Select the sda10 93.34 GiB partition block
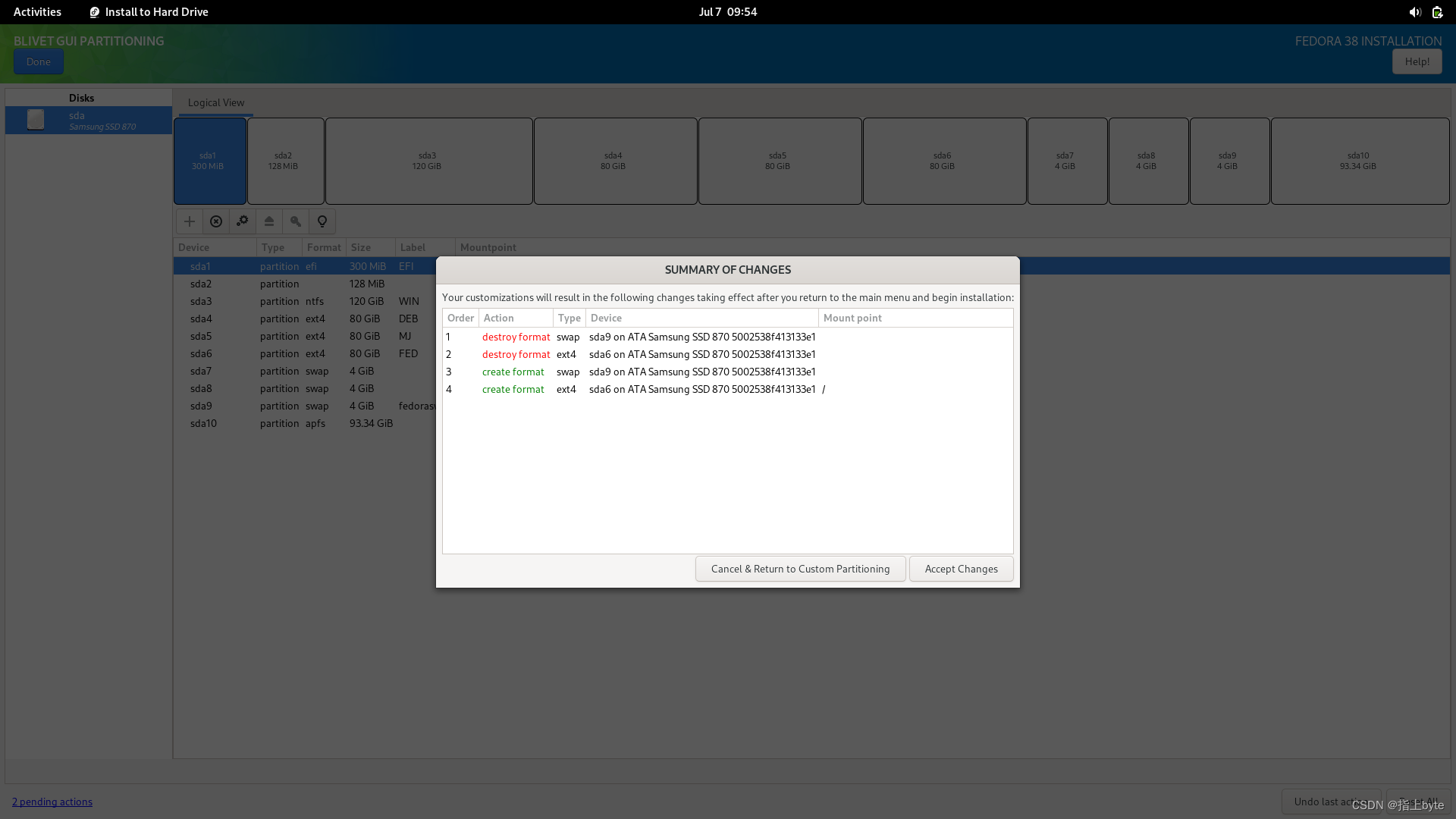1456x819 pixels. [1359, 161]
